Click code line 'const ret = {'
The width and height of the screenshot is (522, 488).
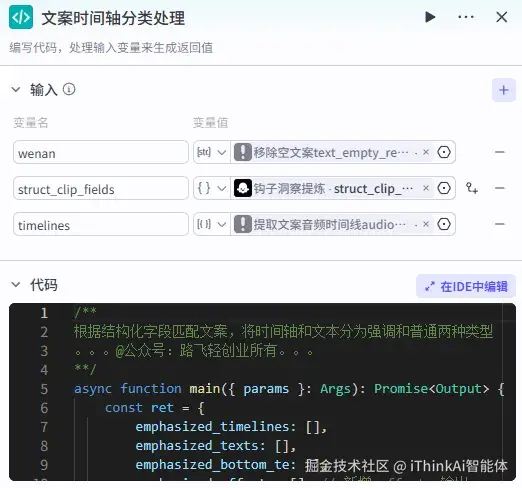155,408
